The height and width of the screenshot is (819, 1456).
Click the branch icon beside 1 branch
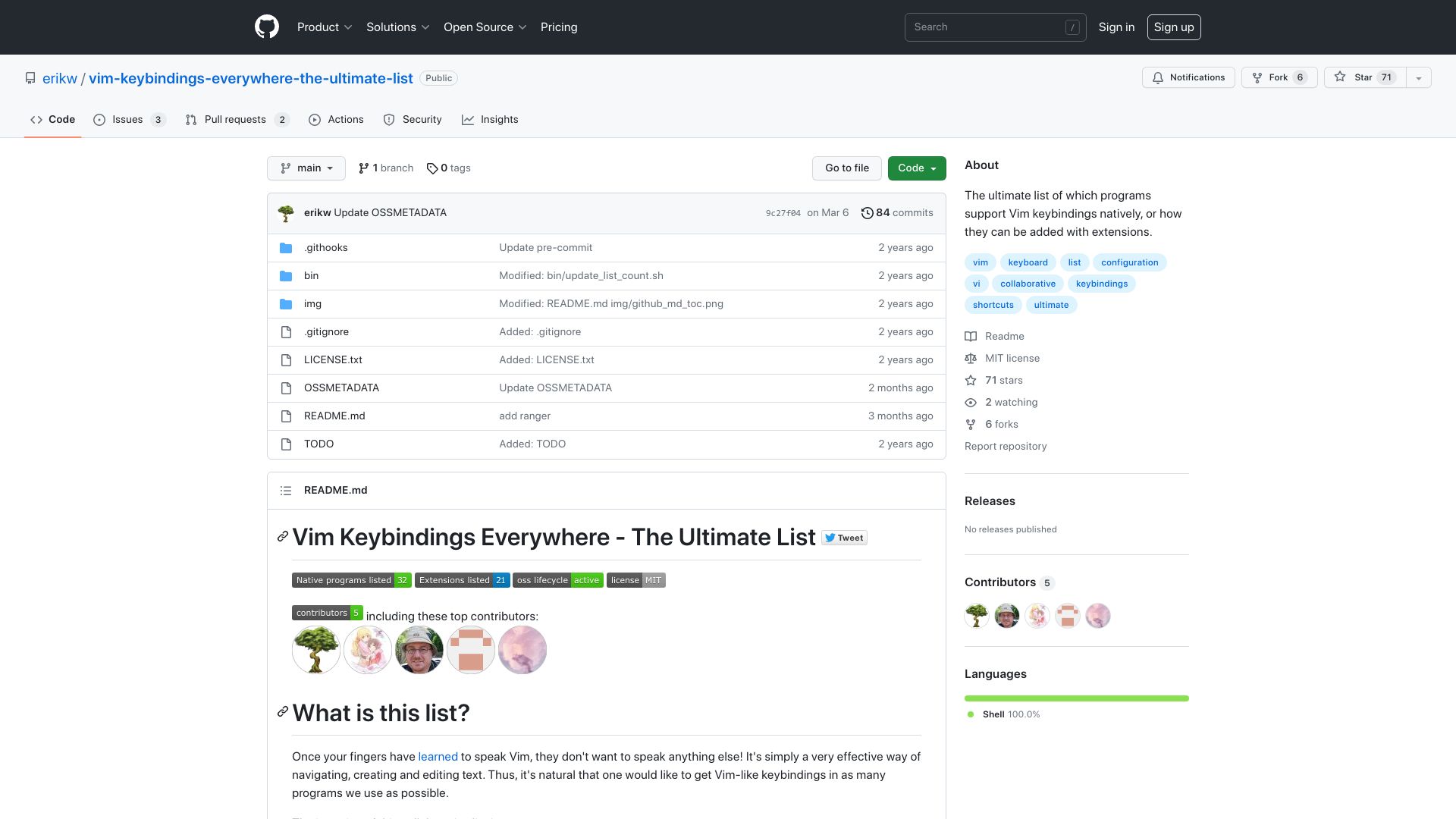(364, 168)
